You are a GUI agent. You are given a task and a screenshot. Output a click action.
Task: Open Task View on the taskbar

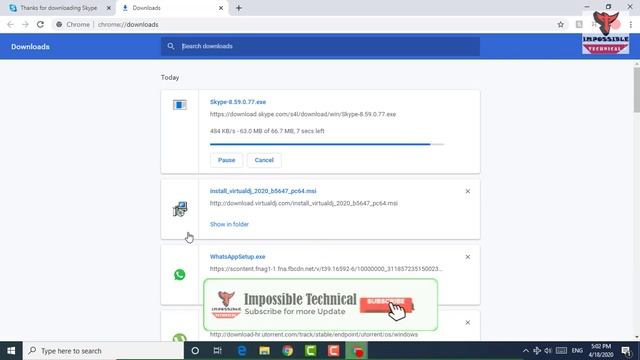(x=218, y=351)
